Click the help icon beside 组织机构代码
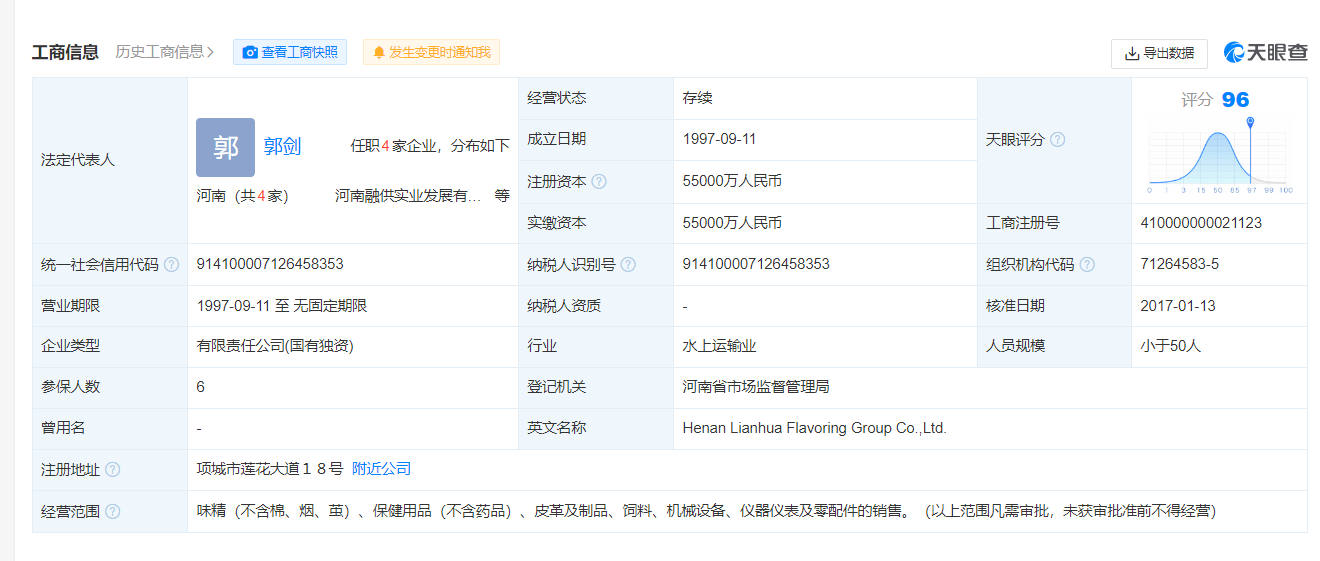 [1087, 265]
